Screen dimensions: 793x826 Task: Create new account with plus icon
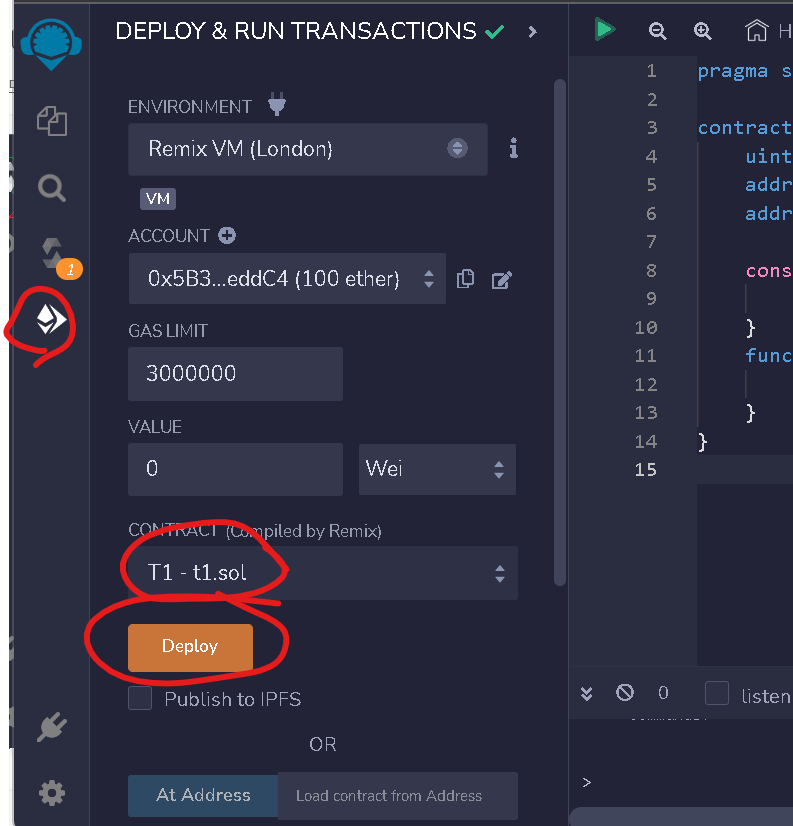click(227, 235)
